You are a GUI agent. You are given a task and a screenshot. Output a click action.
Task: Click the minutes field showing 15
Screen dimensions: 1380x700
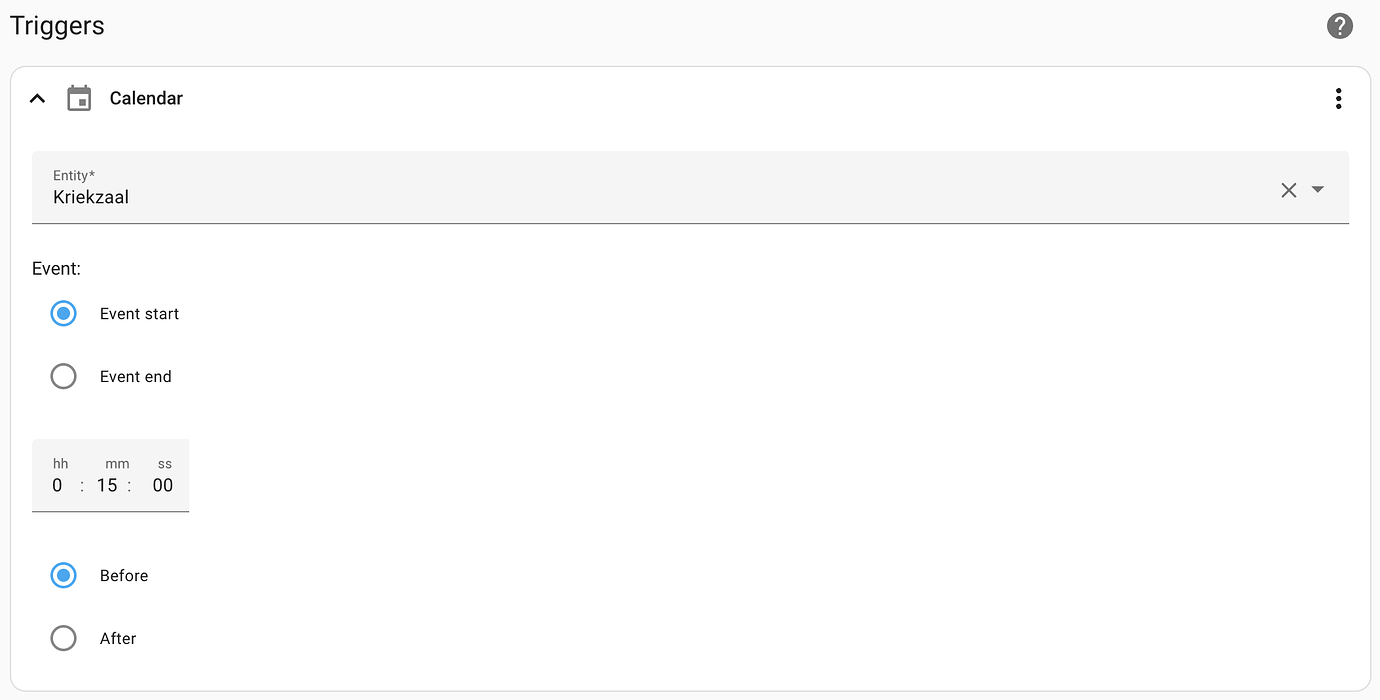click(x=107, y=485)
